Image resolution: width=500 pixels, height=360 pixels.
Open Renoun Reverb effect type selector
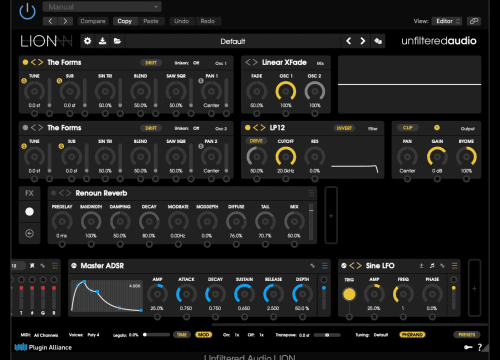pos(65,193)
